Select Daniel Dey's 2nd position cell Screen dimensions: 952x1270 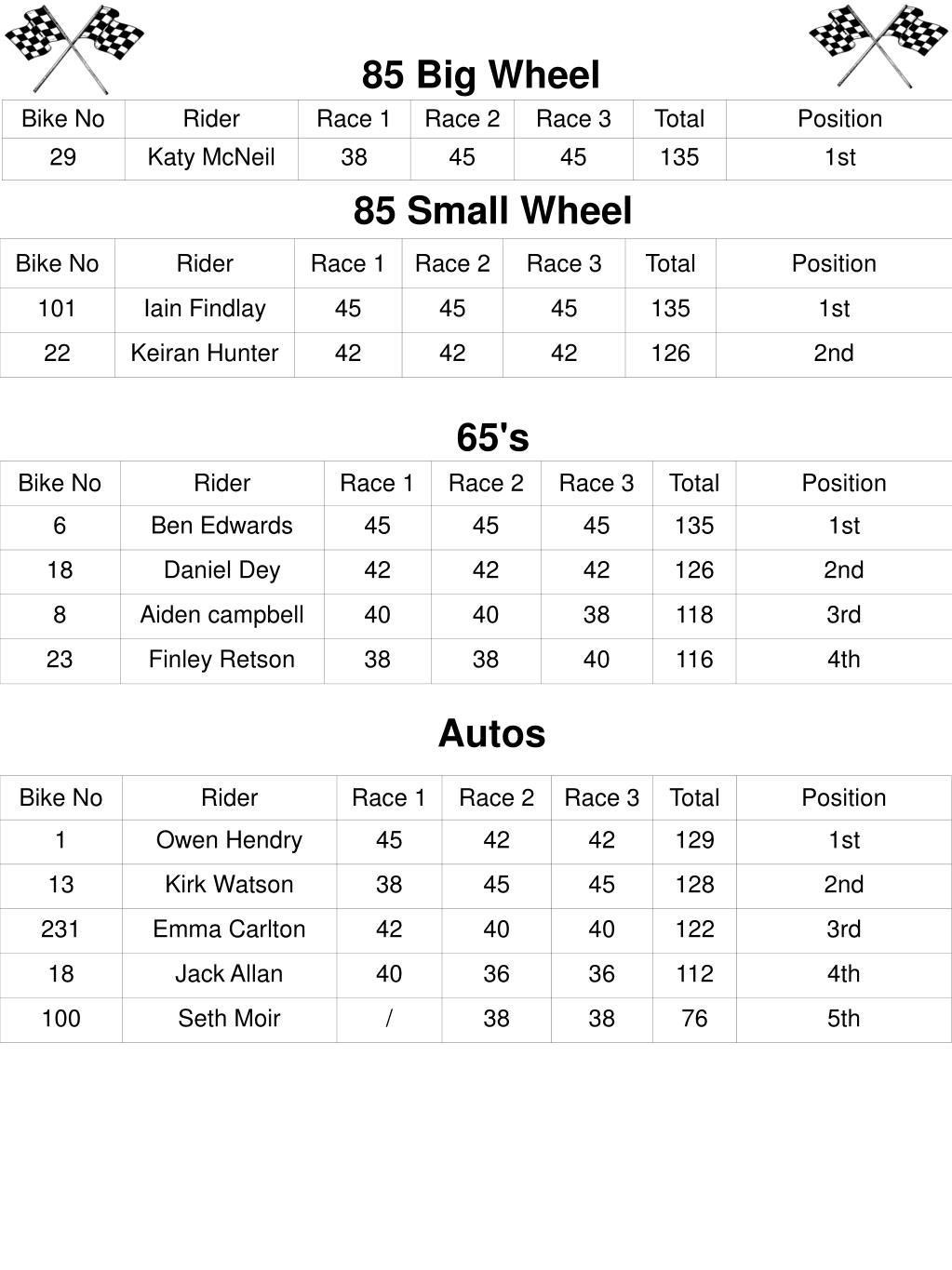coord(843,571)
